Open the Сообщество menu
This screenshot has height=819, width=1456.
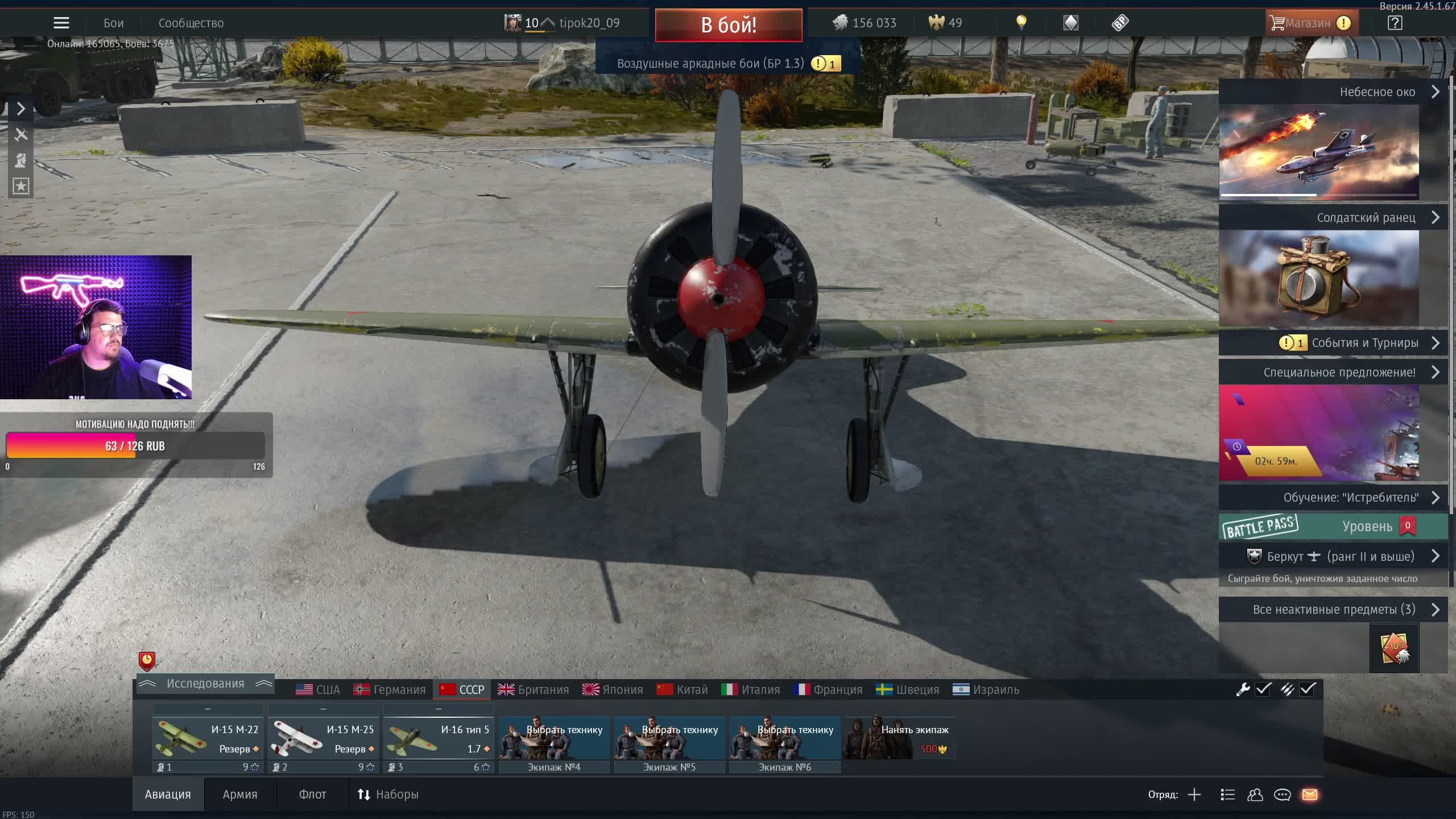(x=191, y=23)
